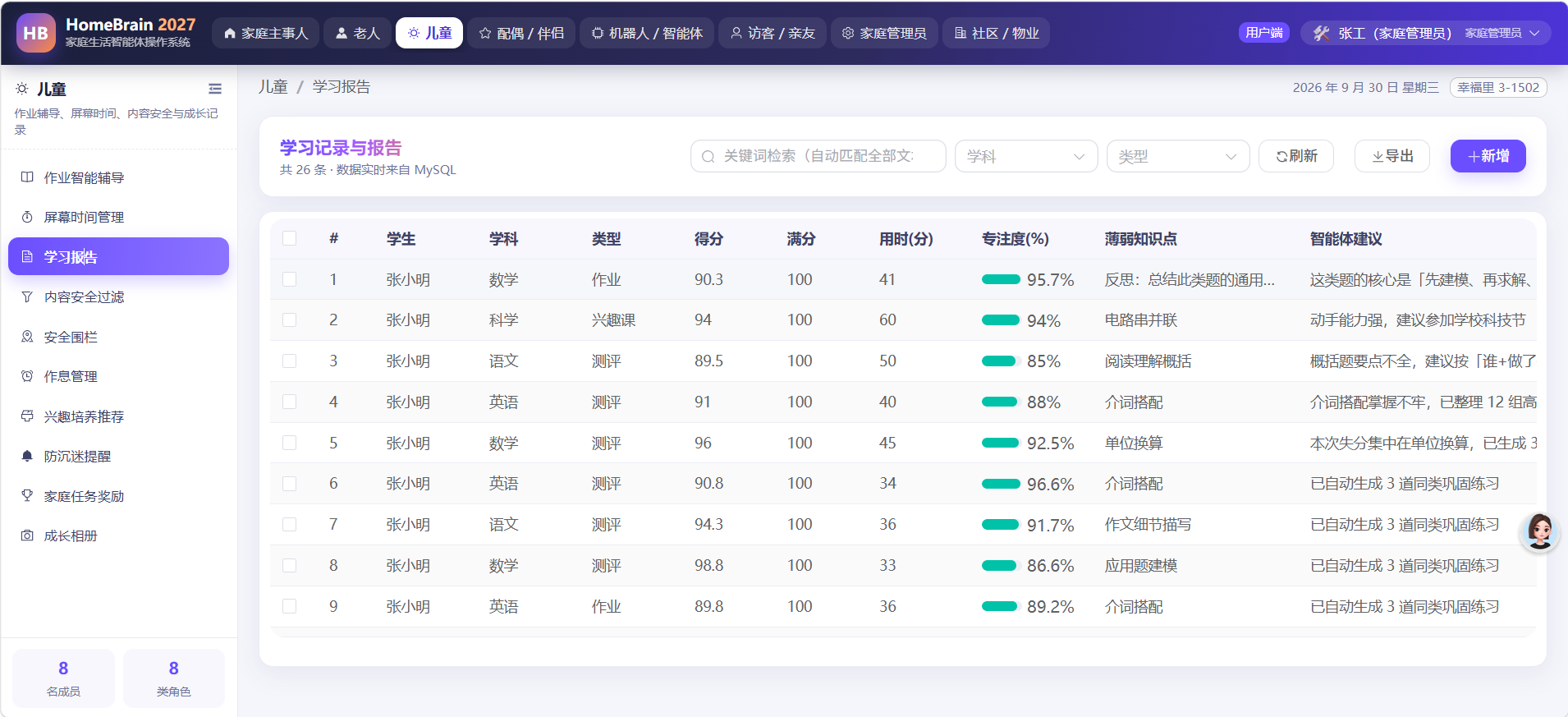Click the 幸福里 3-1502 address tag
The height and width of the screenshot is (717, 1568).
point(1498,87)
